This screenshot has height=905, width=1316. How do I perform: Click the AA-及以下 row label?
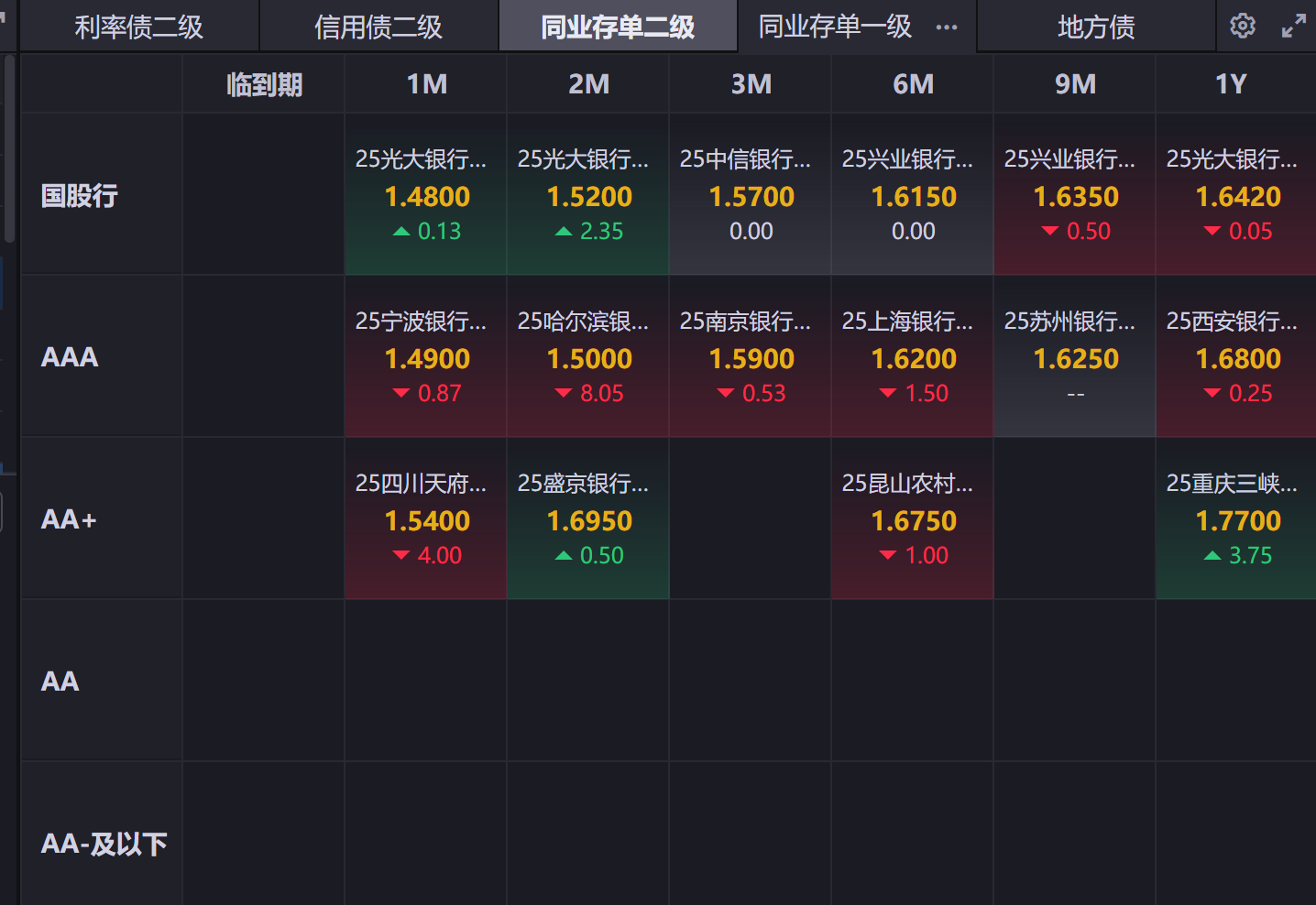[104, 844]
